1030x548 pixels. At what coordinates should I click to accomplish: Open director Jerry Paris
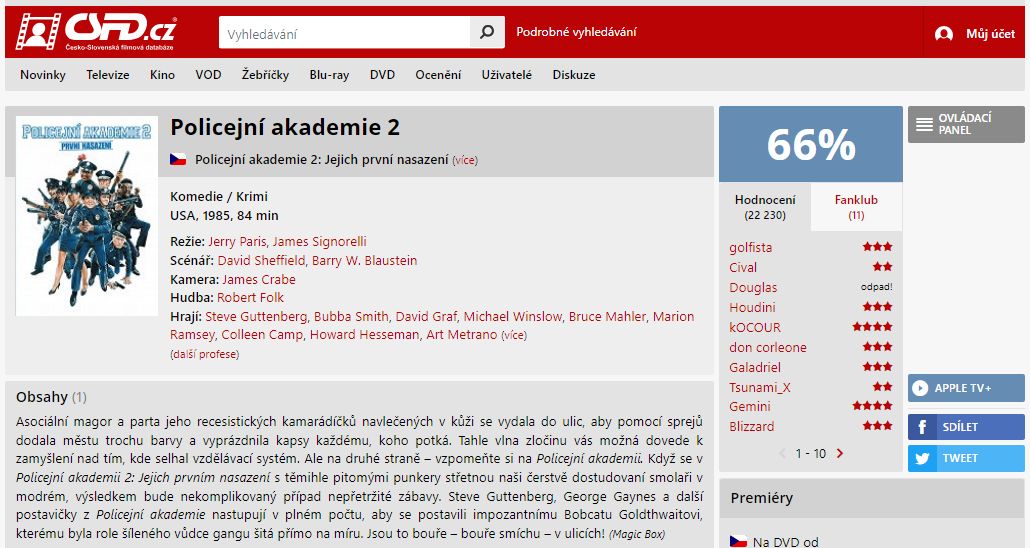[x=237, y=242]
